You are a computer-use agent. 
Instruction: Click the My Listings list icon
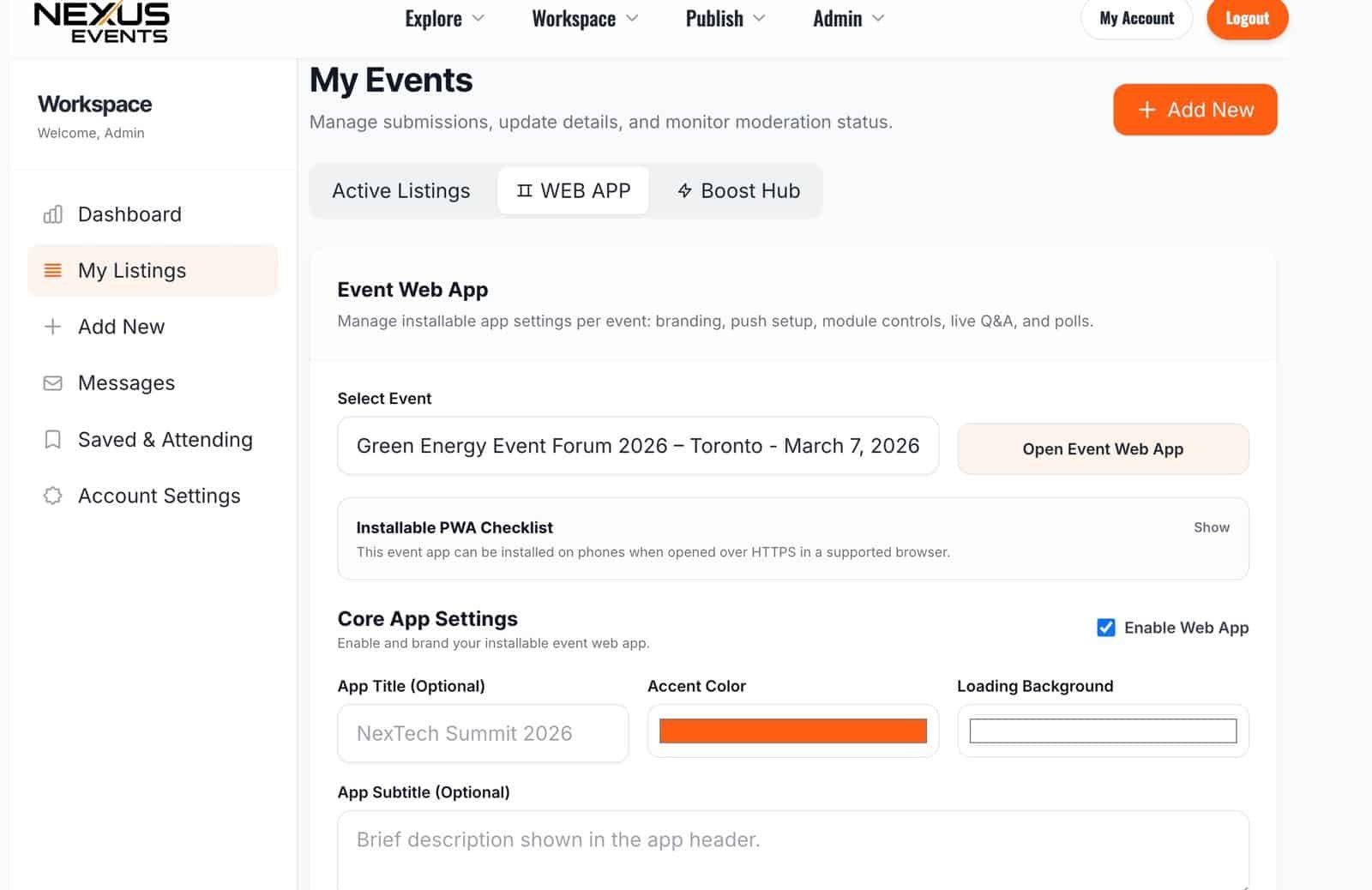point(52,269)
